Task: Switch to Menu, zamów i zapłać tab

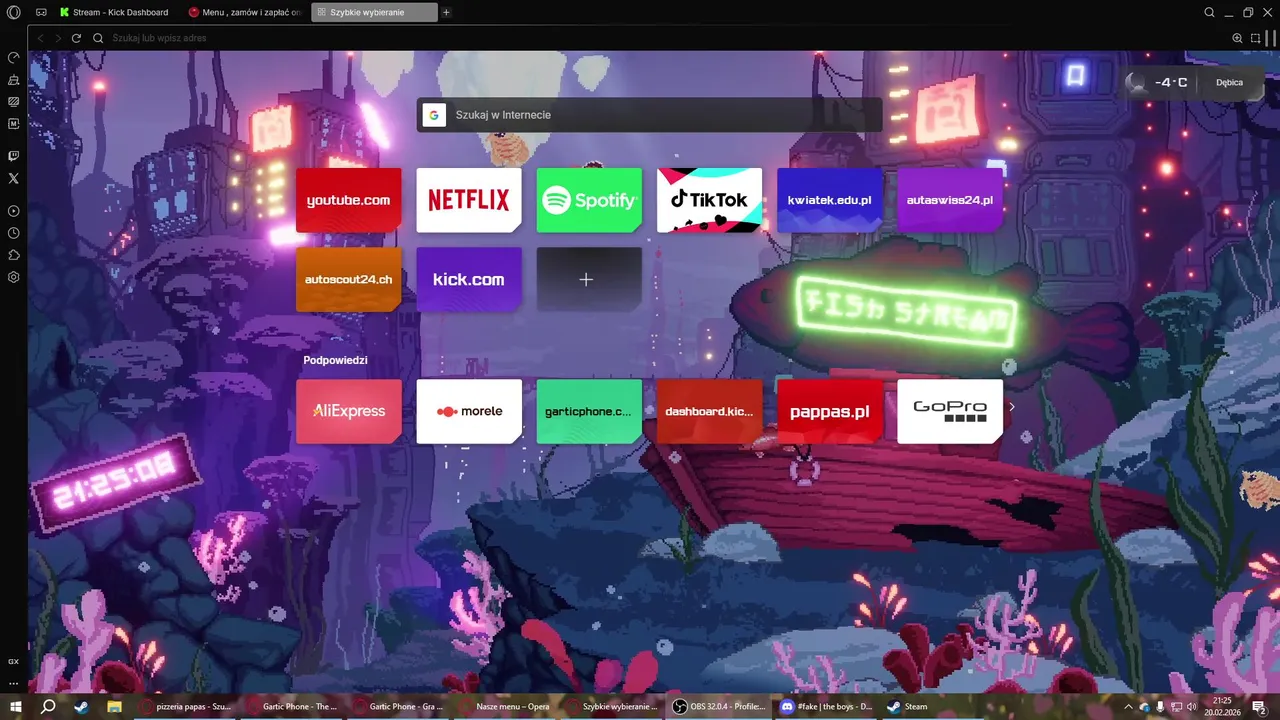Action: pos(245,12)
